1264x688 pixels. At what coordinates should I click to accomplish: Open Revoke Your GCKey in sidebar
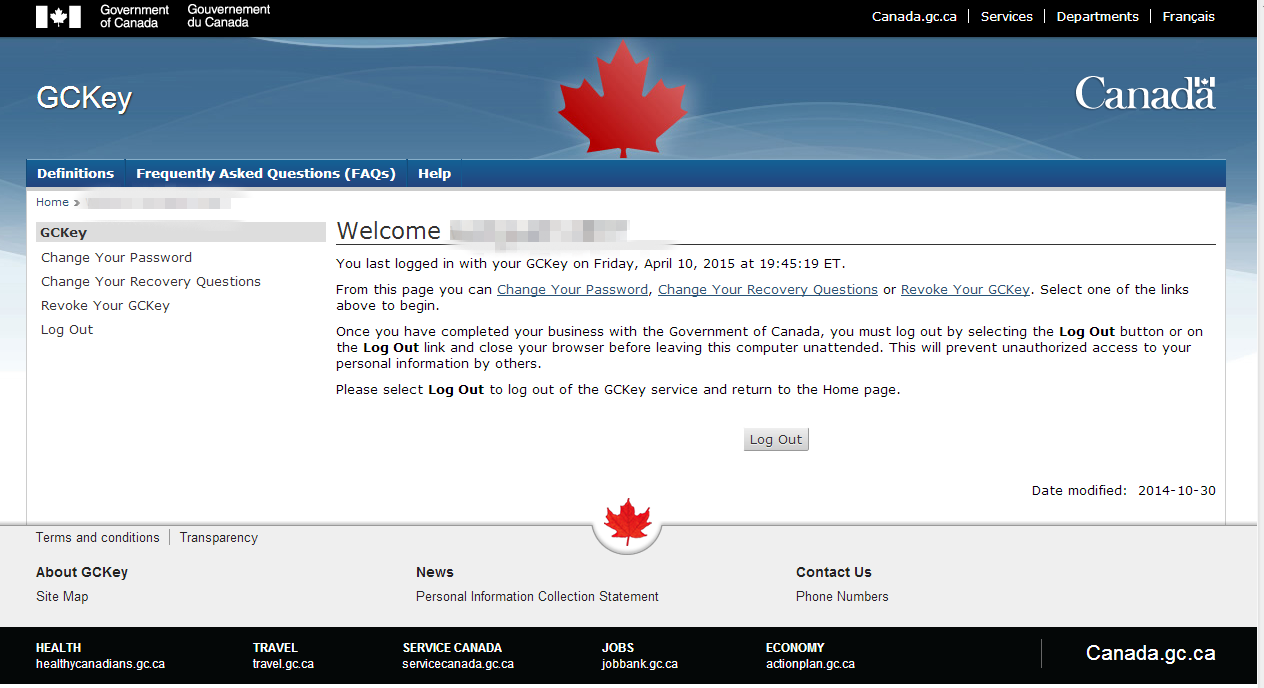point(105,305)
